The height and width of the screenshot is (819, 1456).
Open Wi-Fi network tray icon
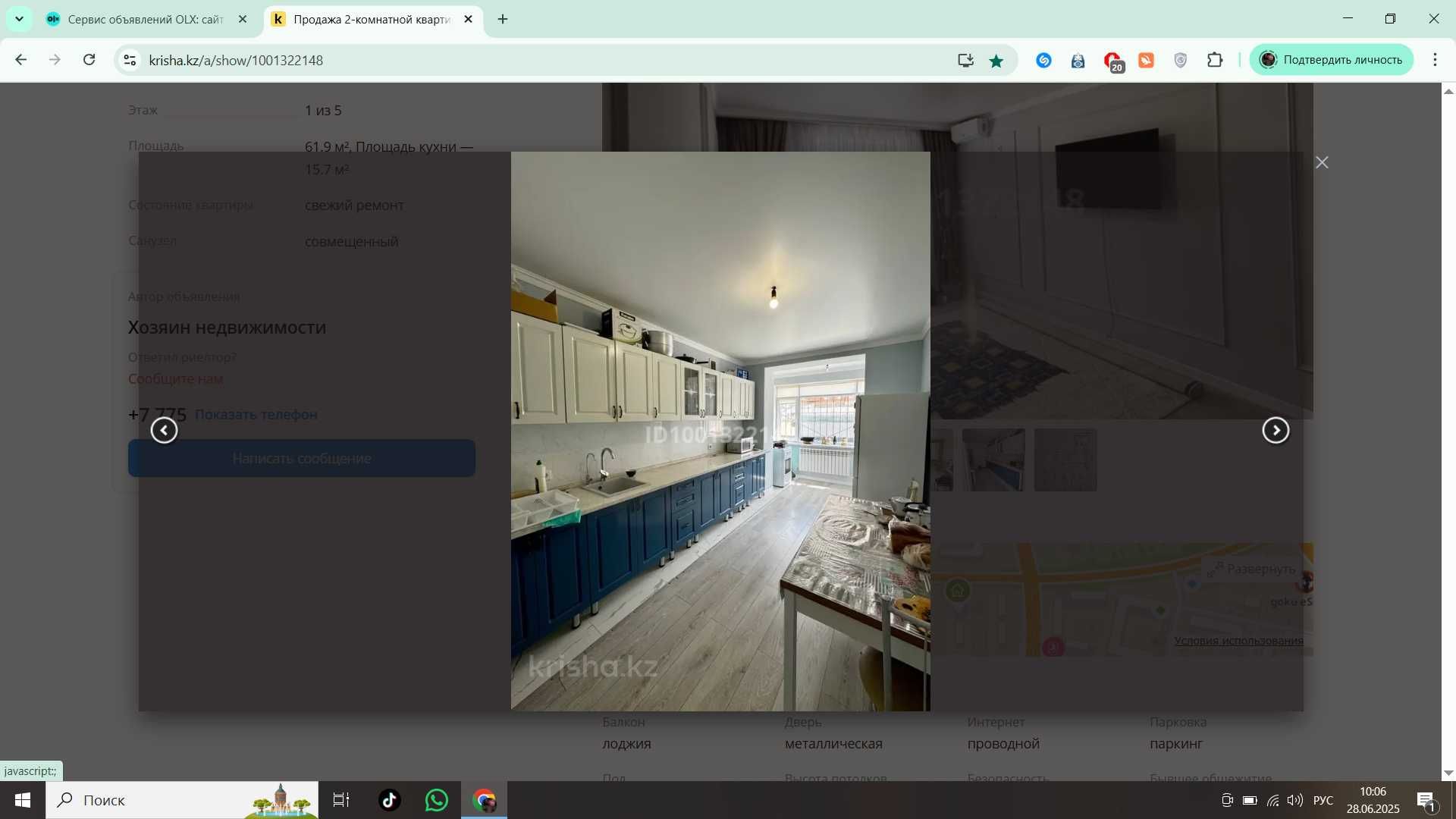pyautogui.click(x=1272, y=800)
